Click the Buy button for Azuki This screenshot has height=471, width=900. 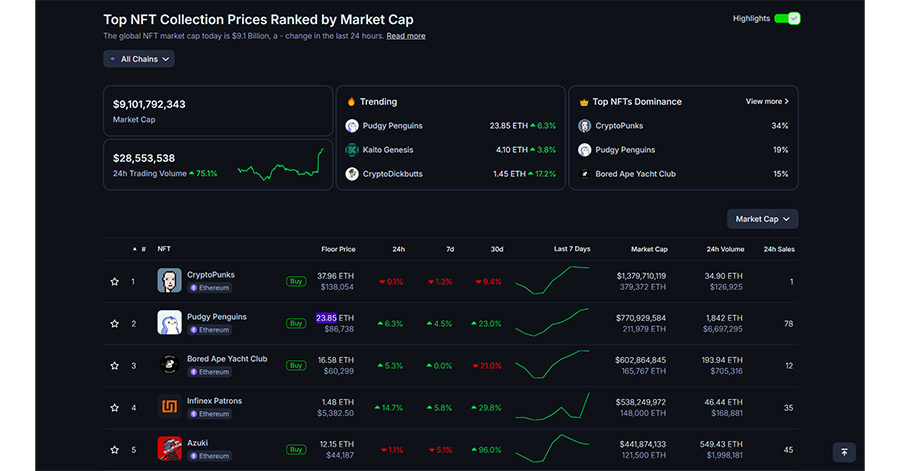click(x=296, y=449)
